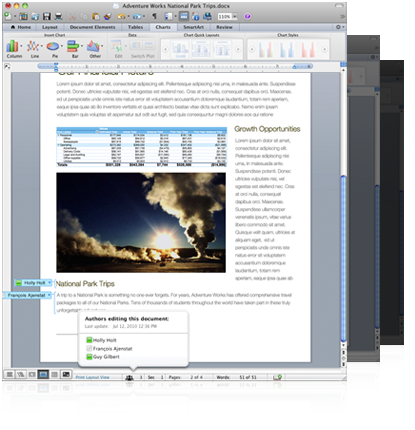Switch to Draft view button
Viewport: 415px width, 430px height.
[10, 374]
